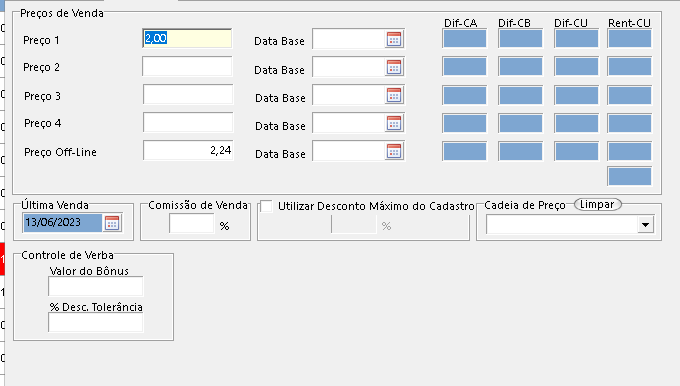Click the Dif-CB box in Preço Off-Line row

pos(520,152)
